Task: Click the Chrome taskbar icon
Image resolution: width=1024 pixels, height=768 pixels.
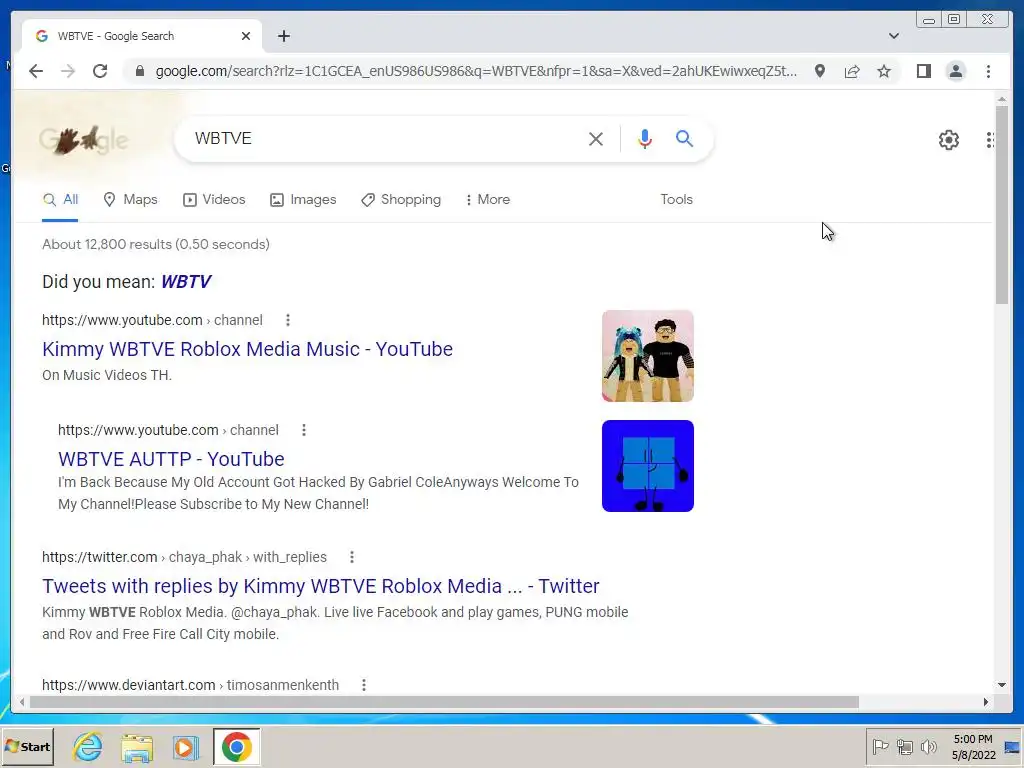Action: point(236,746)
